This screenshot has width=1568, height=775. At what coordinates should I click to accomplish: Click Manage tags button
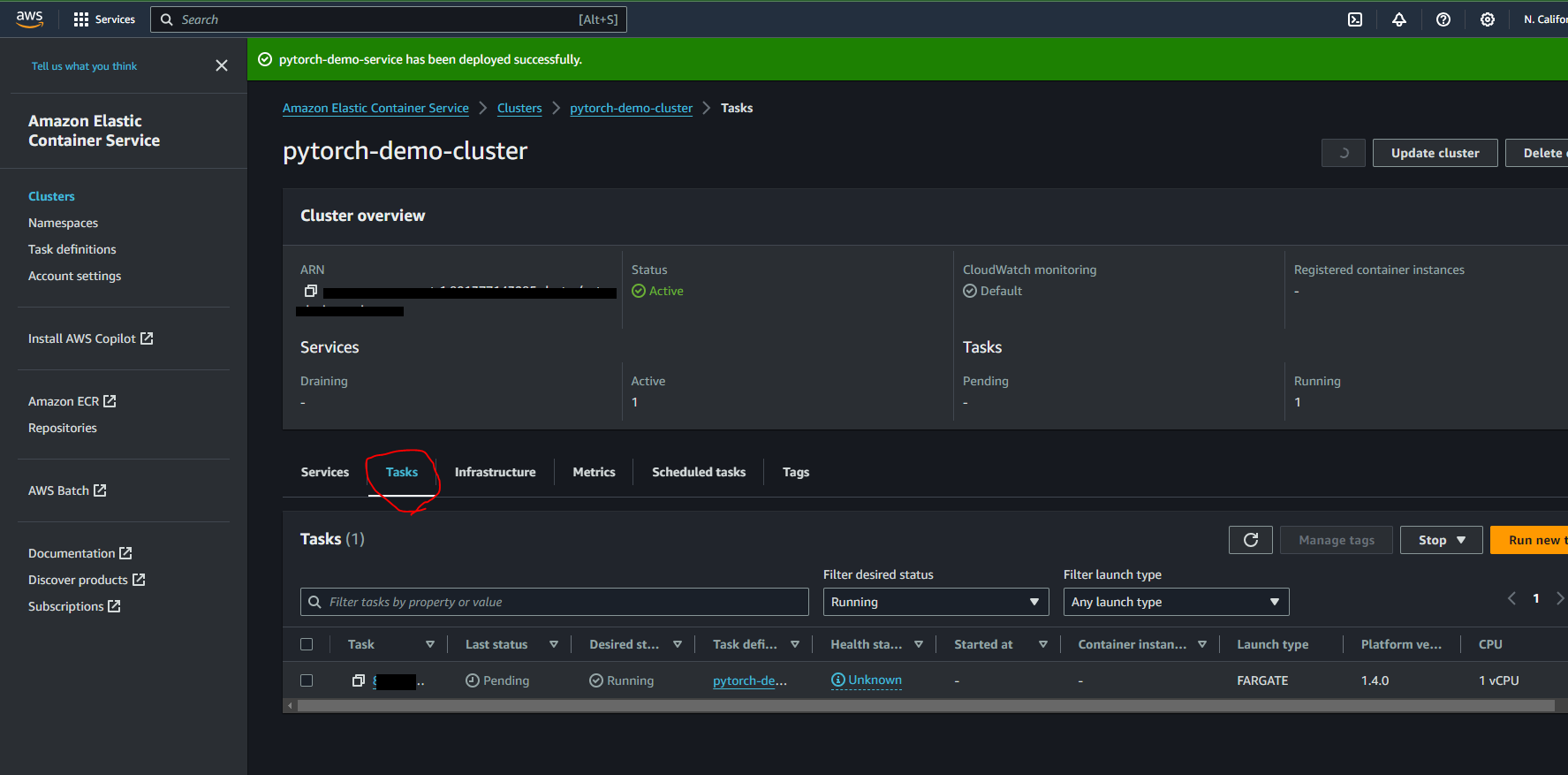tap(1337, 540)
